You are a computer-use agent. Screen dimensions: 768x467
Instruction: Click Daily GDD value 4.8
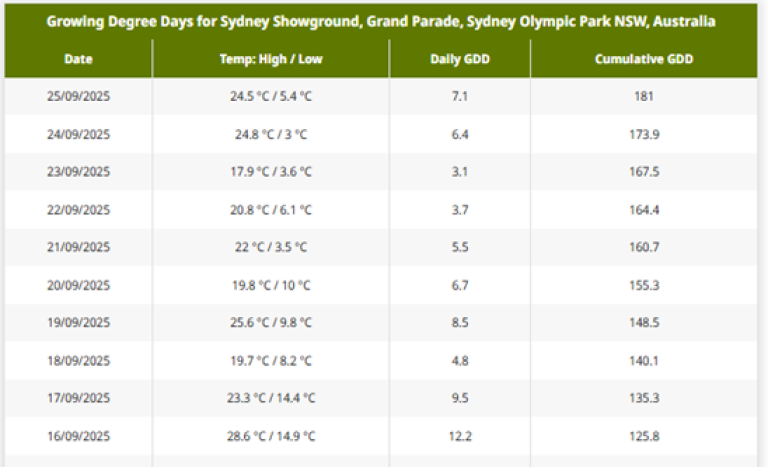point(460,361)
